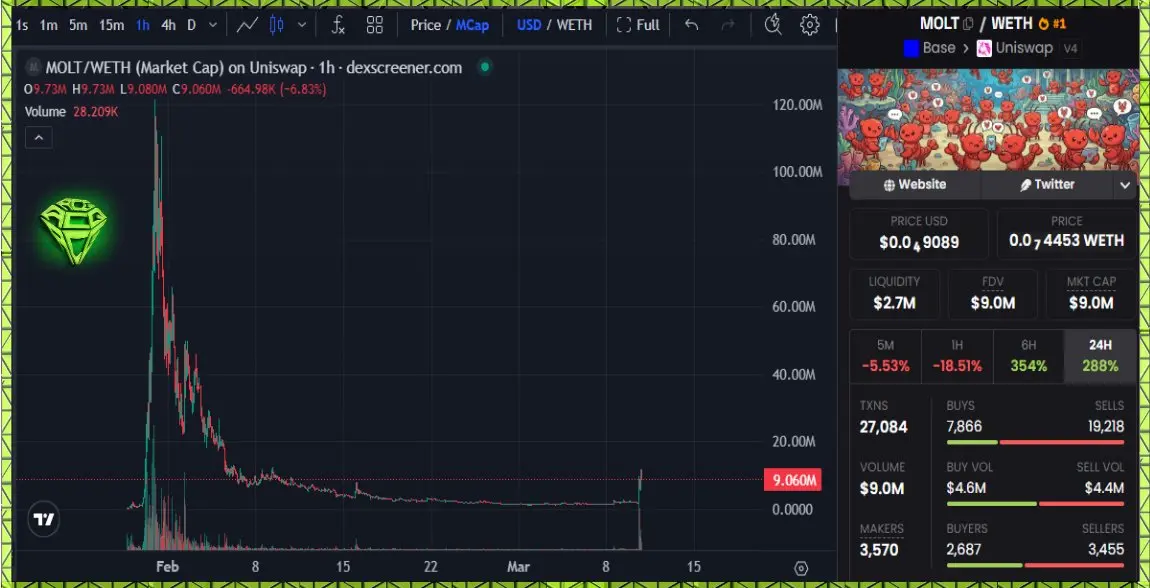Select the 1H stats tab
Viewport: 1150px width, 588px height.
pos(956,356)
